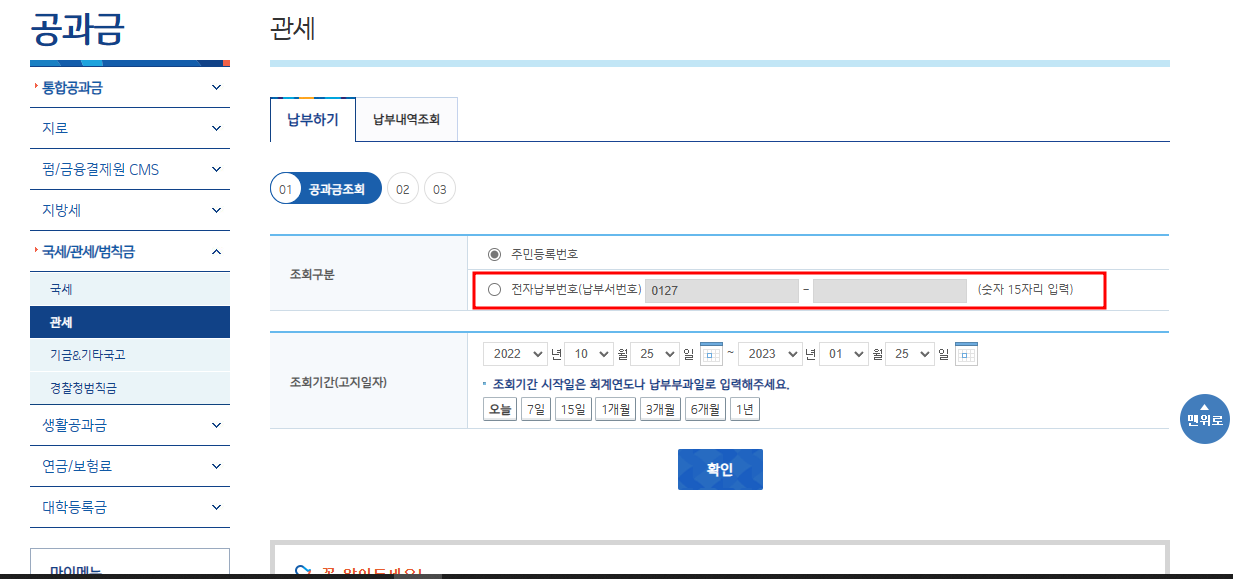This screenshot has width=1233, height=579.
Task: Open the end date calendar picker icon
Action: pyautogui.click(x=966, y=354)
